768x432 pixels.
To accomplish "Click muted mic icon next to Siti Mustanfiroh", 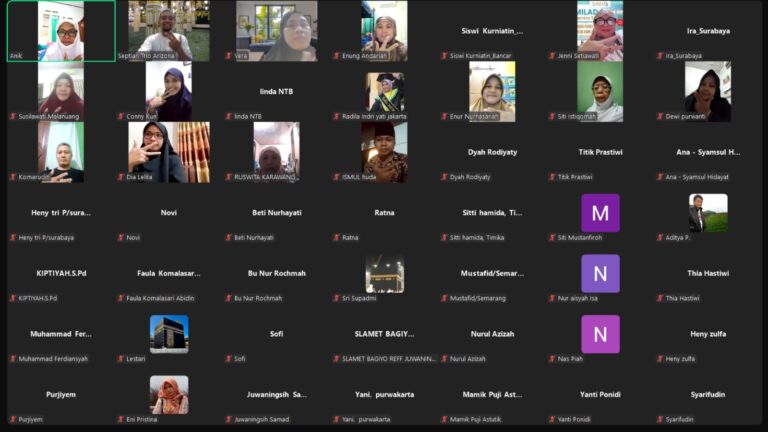I will (552, 238).
